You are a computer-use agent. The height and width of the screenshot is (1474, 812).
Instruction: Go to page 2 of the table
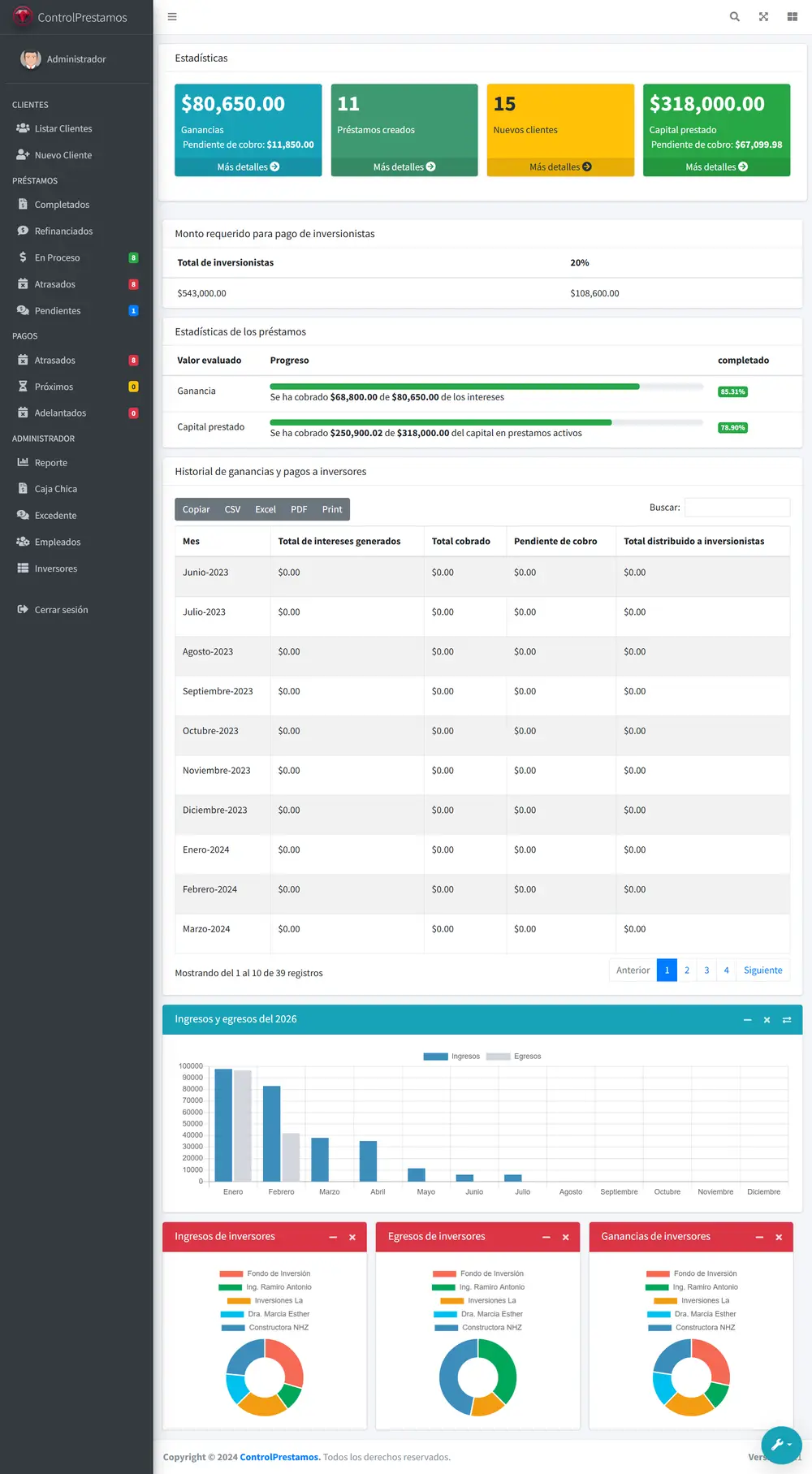[x=687, y=970]
